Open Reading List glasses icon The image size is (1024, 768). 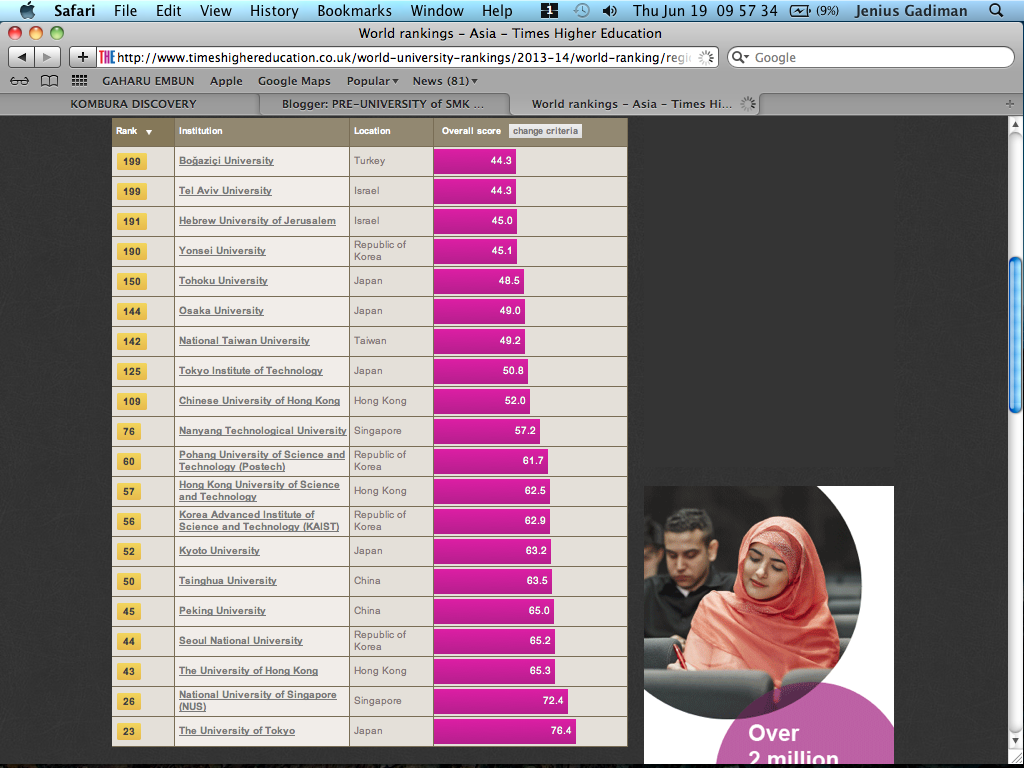point(20,81)
